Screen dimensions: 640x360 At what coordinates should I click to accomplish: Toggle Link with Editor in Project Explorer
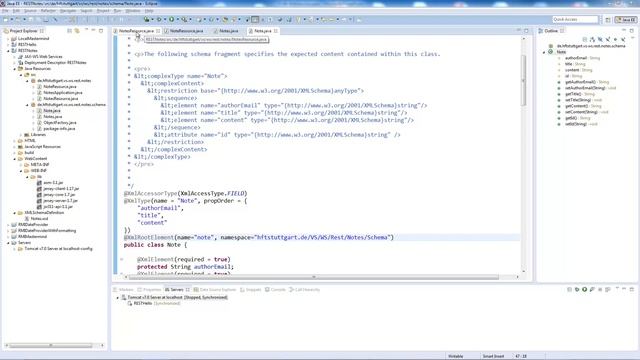77,31
